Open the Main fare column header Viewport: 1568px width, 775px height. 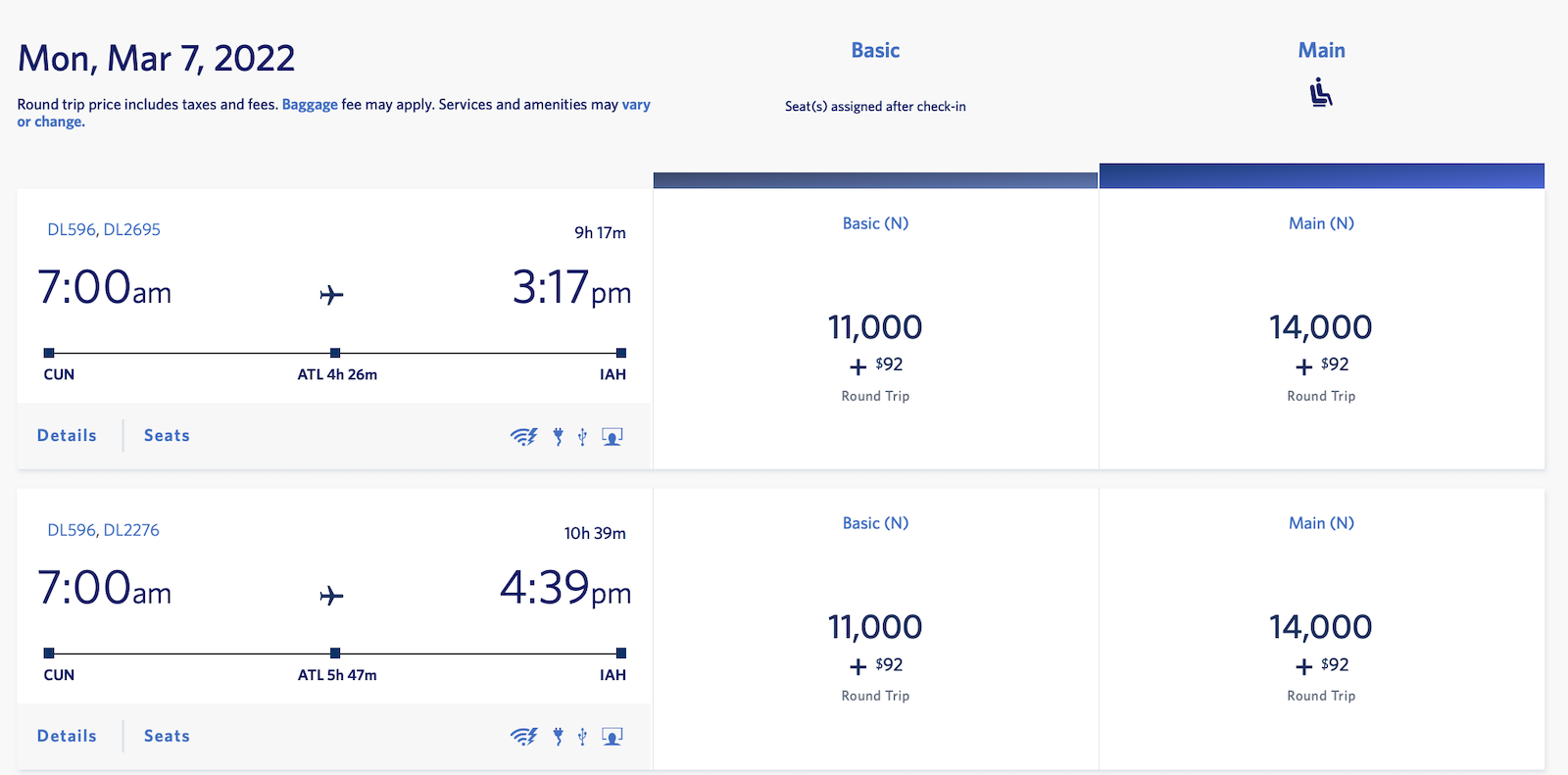tap(1321, 51)
